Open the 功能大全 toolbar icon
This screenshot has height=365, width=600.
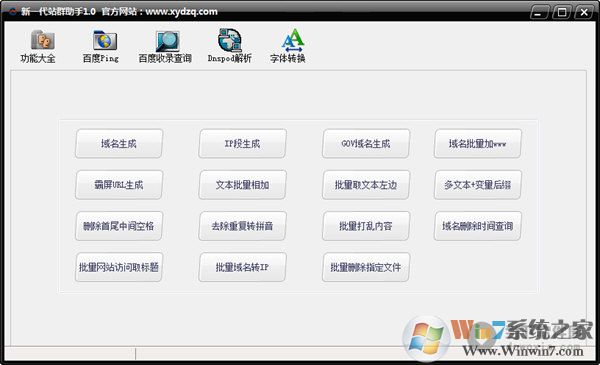point(42,40)
